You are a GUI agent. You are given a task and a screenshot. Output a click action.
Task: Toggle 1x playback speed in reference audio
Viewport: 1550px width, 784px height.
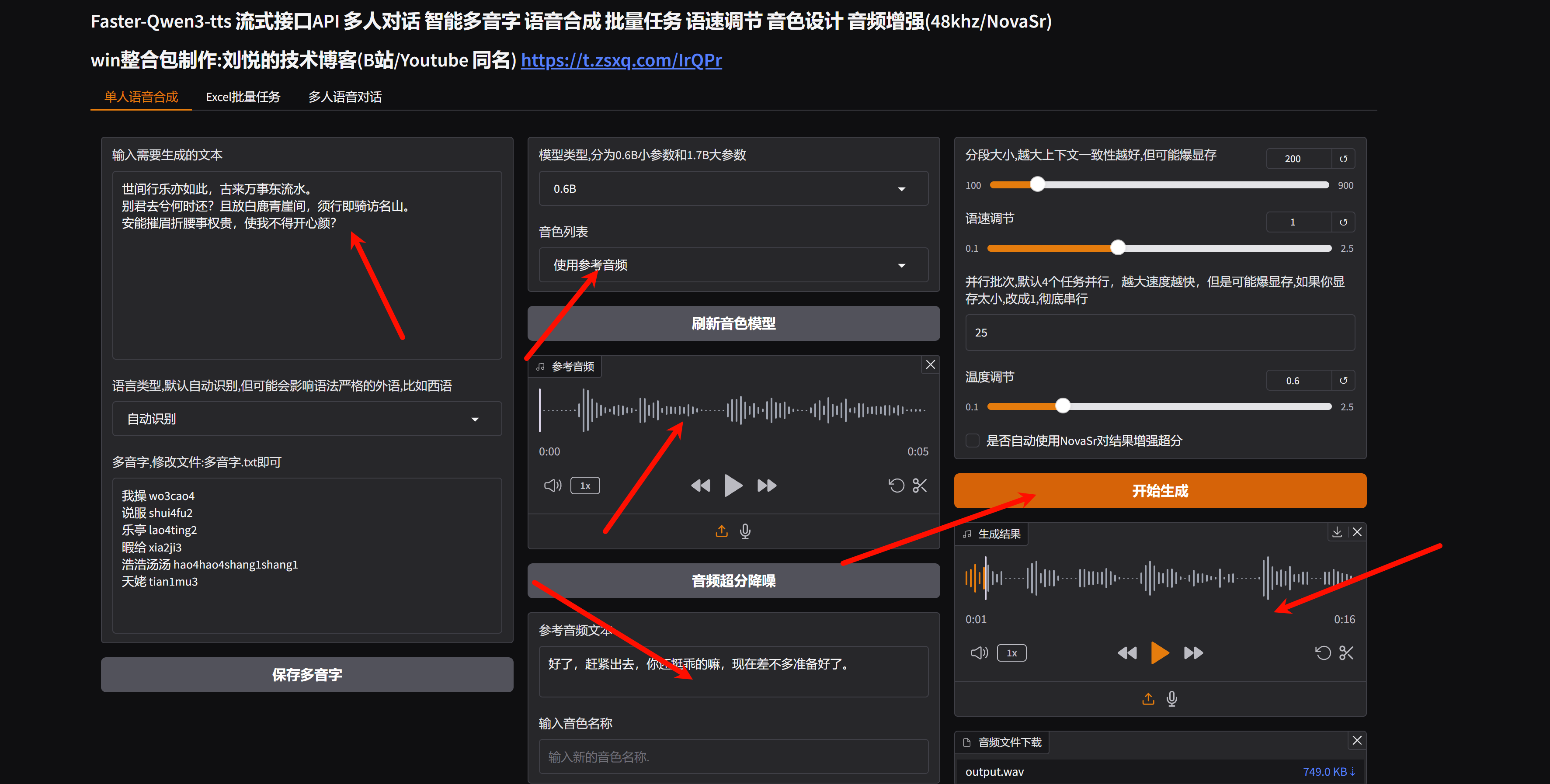pyautogui.click(x=585, y=486)
